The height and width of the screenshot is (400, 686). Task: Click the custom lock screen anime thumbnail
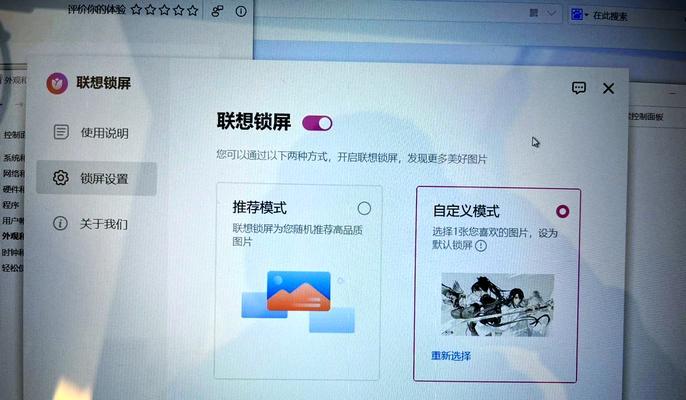tap(497, 305)
